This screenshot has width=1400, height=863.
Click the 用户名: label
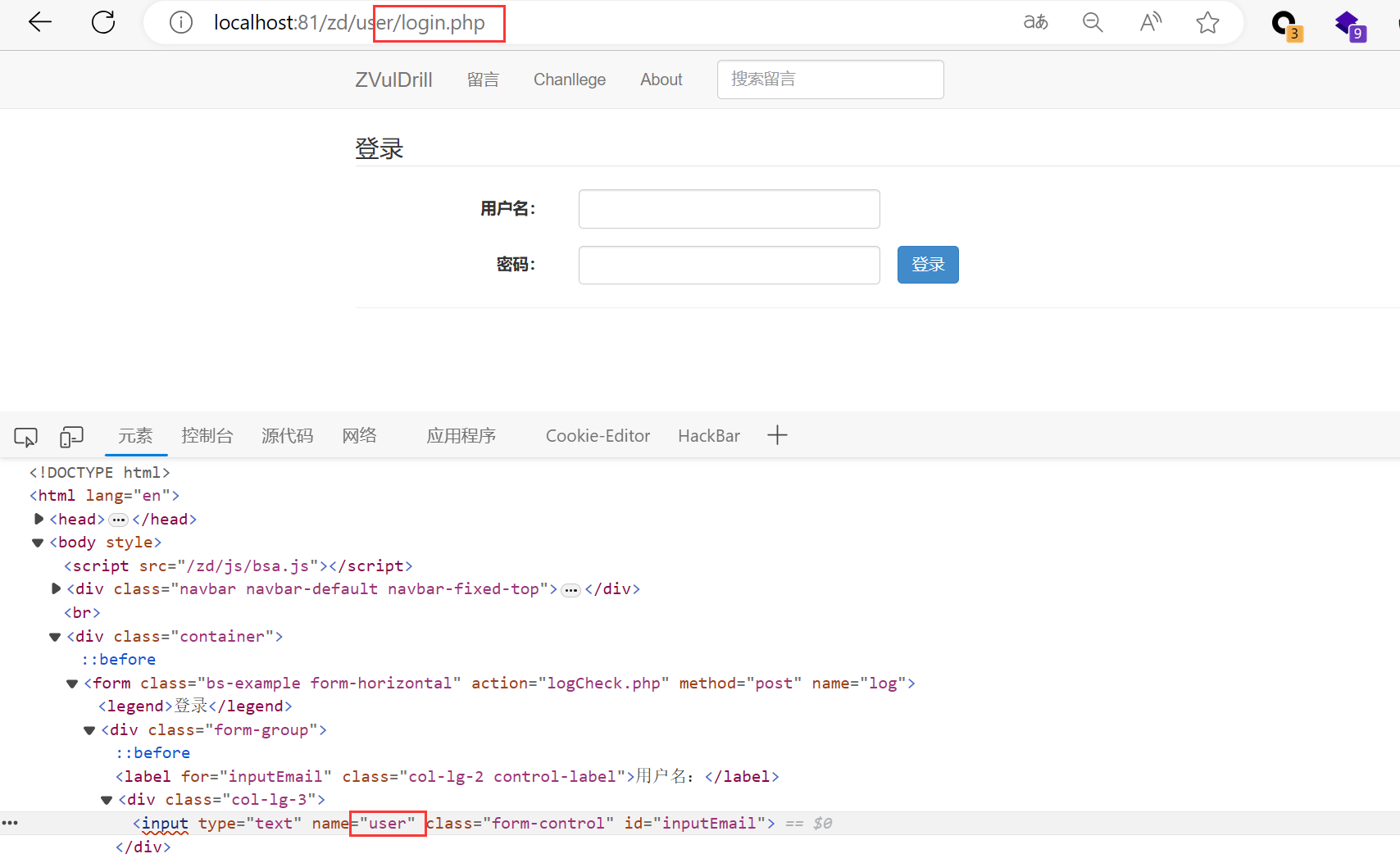coord(508,209)
